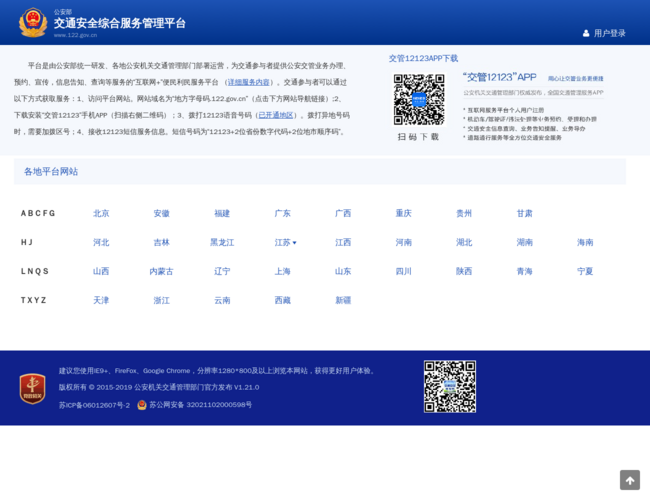
Task: Select 上海 platform site
Action: (282, 271)
